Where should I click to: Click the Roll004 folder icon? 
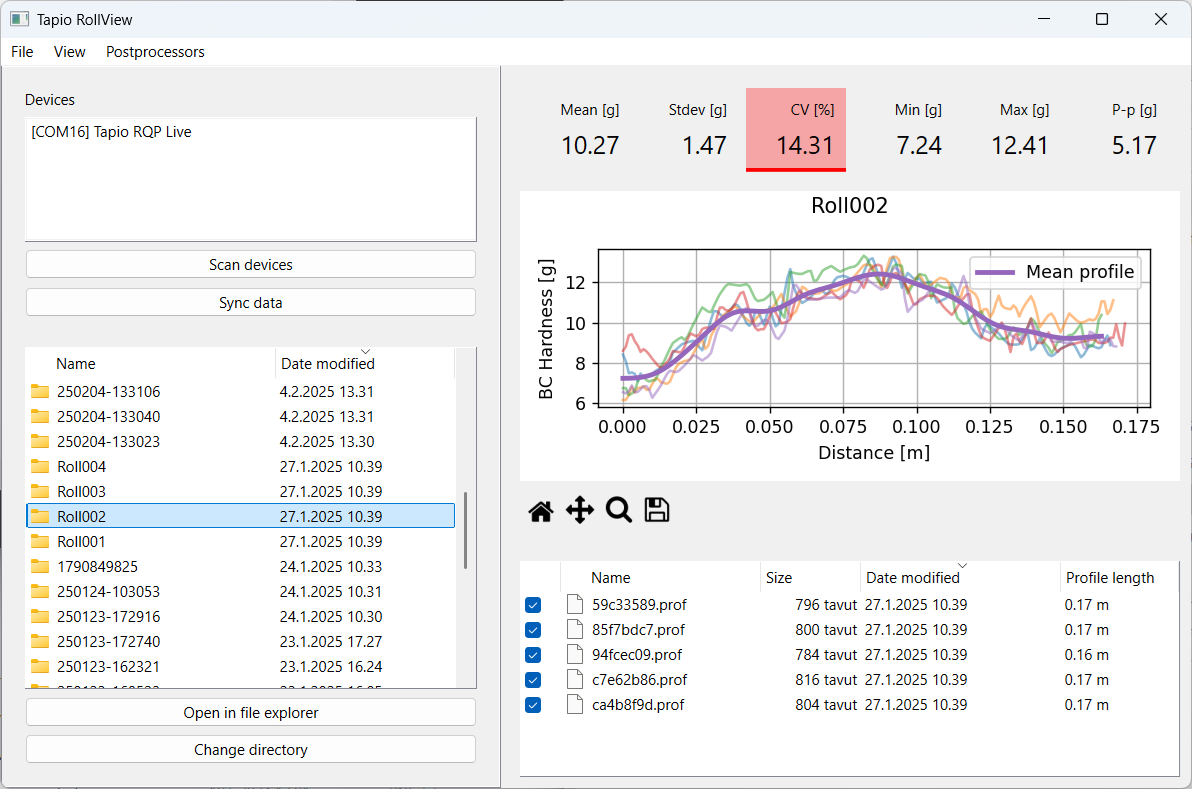click(x=40, y=467)
